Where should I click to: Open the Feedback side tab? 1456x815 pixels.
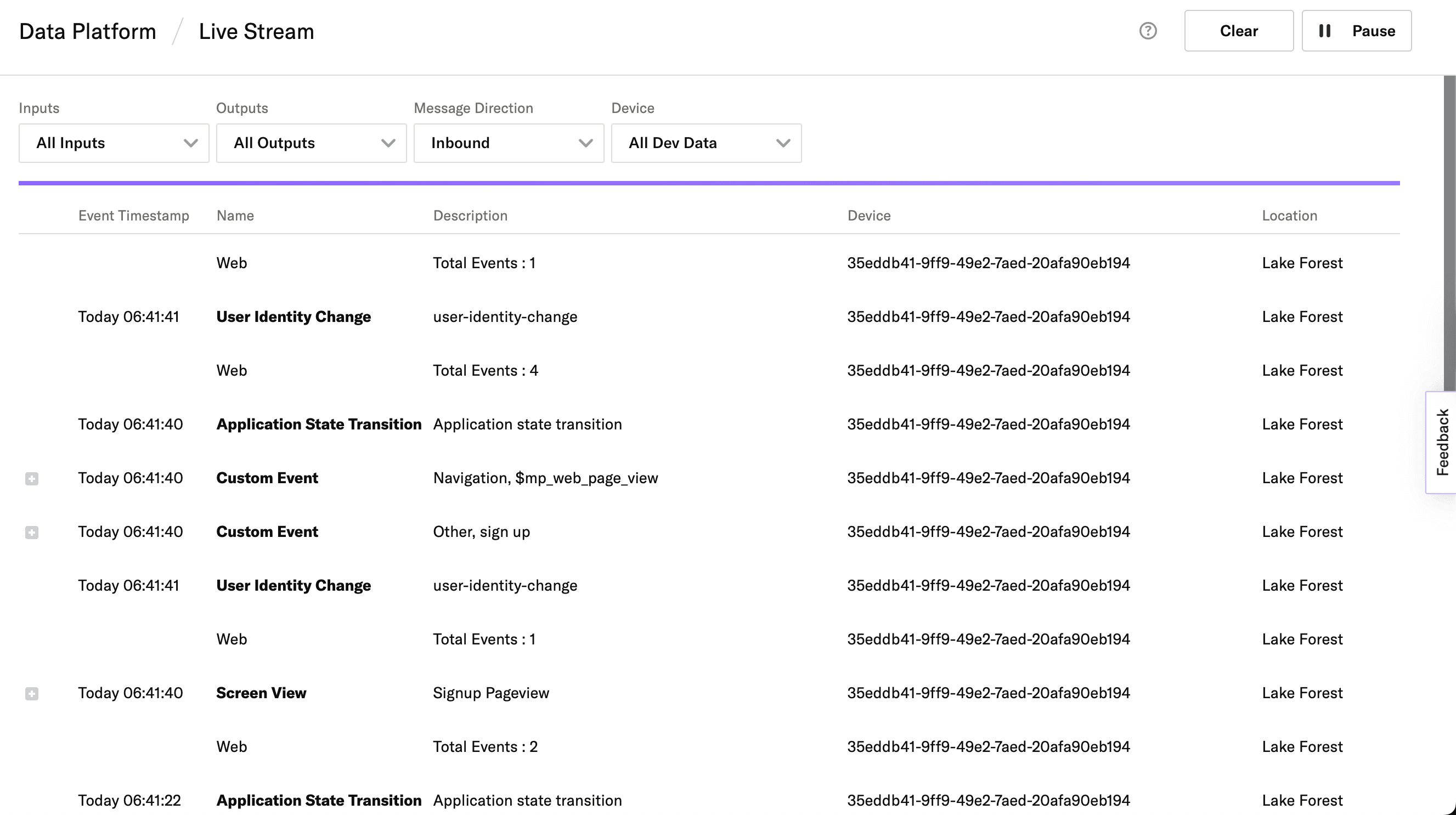tap(1442, 442)
